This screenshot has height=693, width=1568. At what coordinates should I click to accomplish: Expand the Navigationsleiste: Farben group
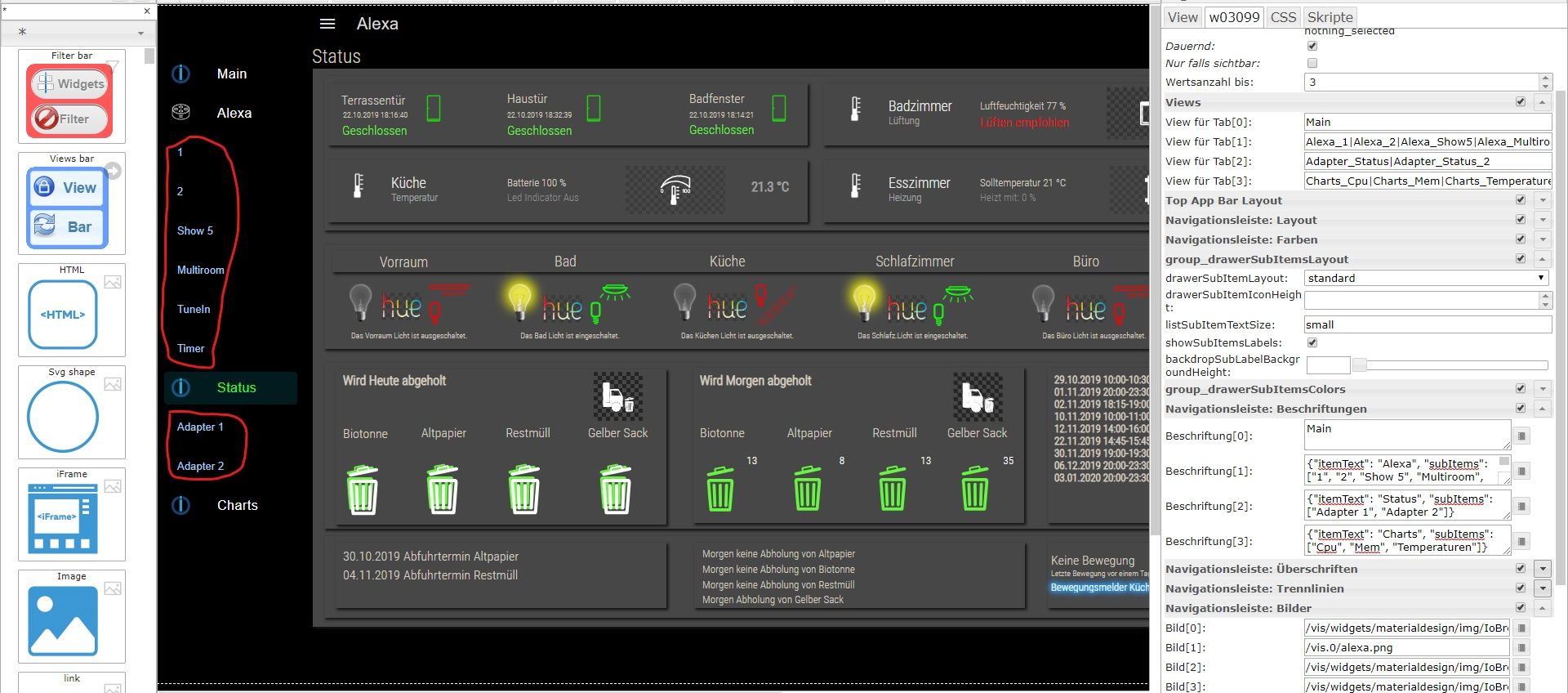(x=1542, y=239)
